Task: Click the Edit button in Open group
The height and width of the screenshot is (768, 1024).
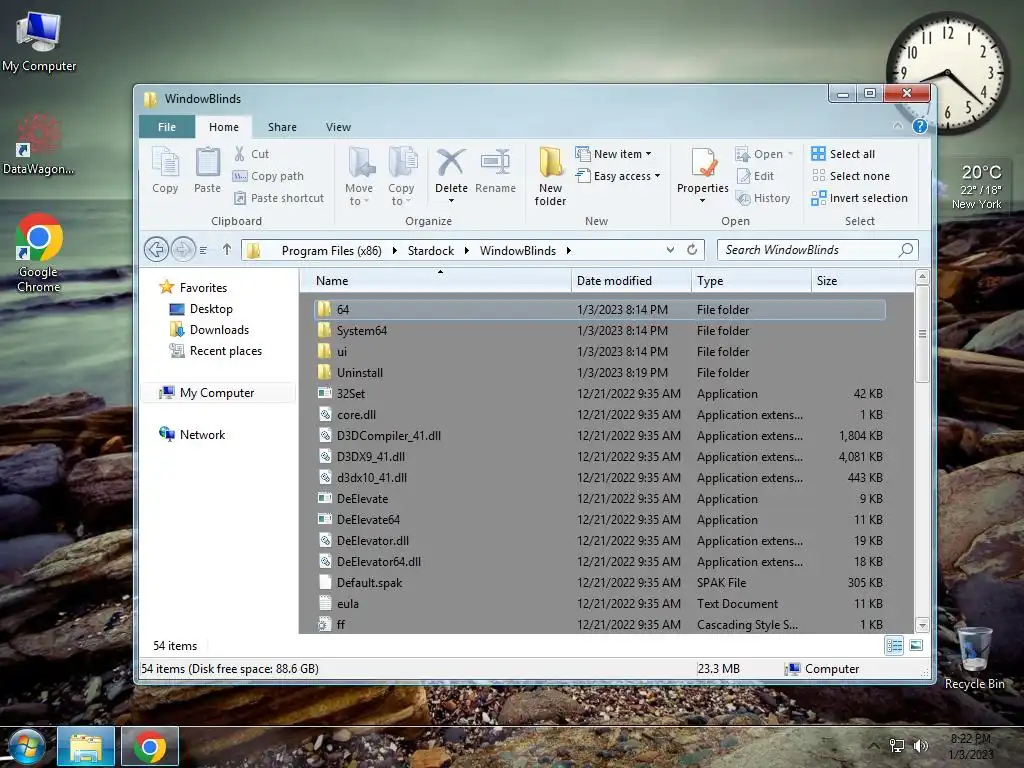Action: click(756, 176)
